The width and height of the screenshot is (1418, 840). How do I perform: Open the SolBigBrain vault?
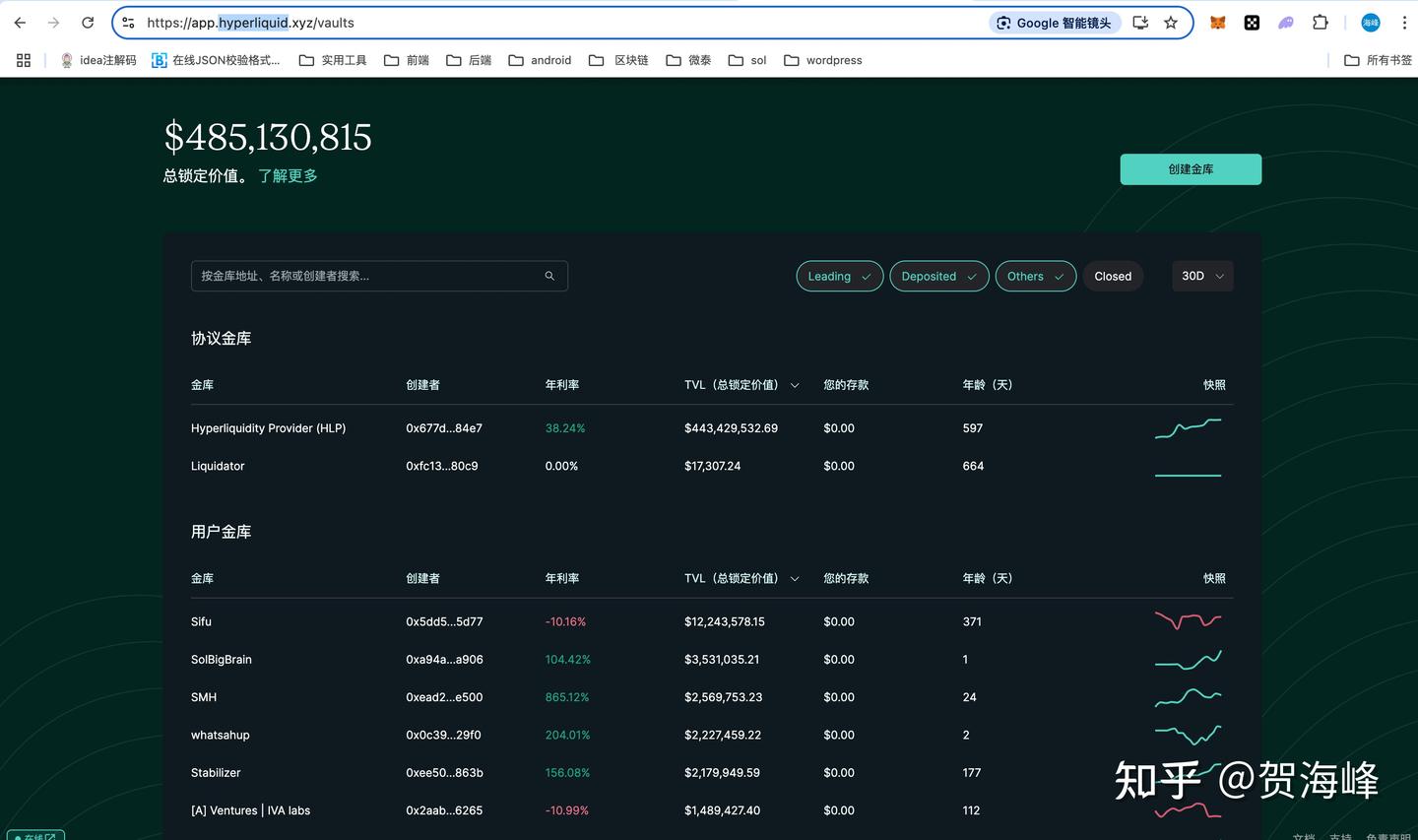(222, 660)
